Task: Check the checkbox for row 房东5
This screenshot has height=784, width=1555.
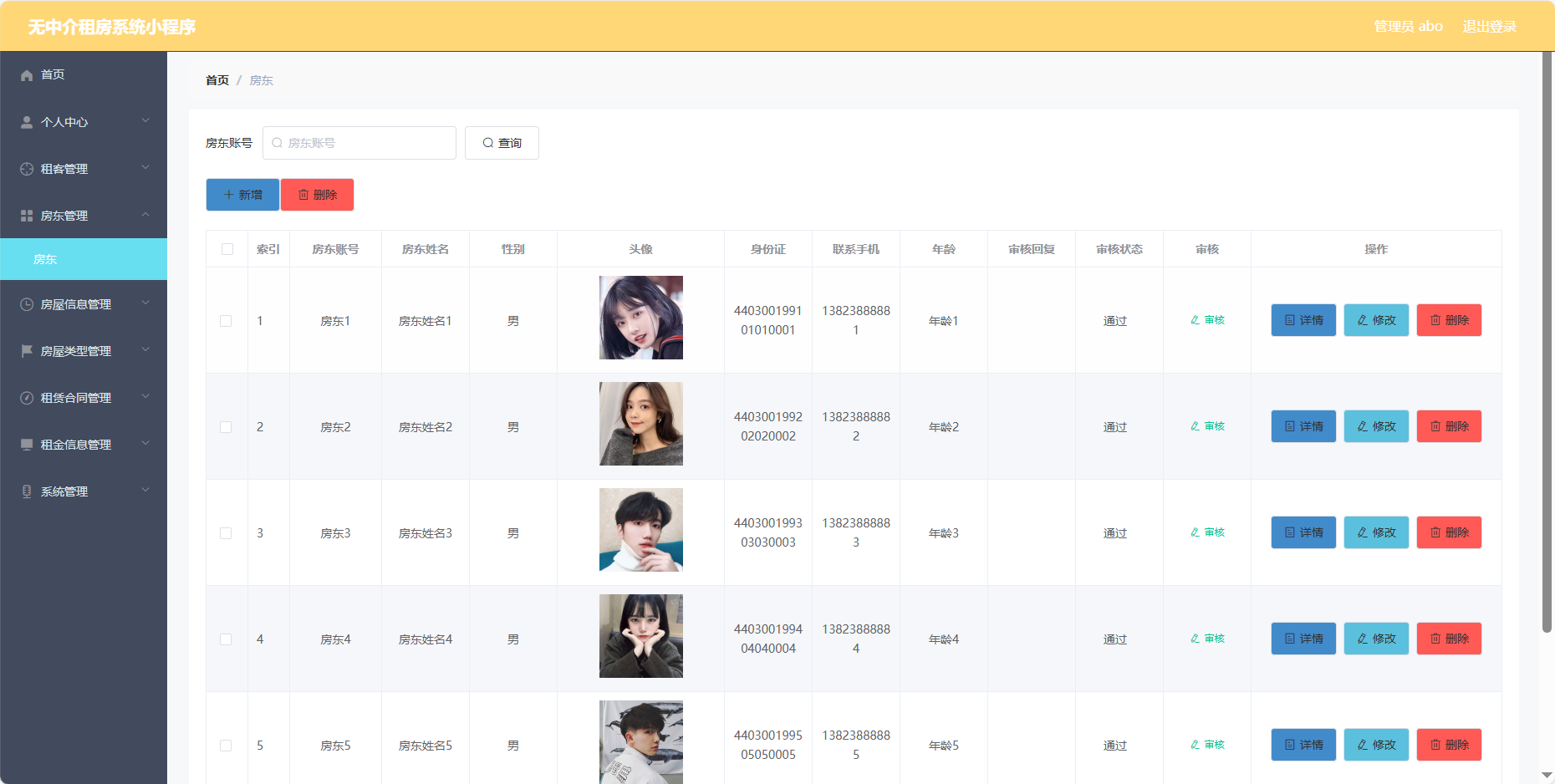Action: pos(226,746)
